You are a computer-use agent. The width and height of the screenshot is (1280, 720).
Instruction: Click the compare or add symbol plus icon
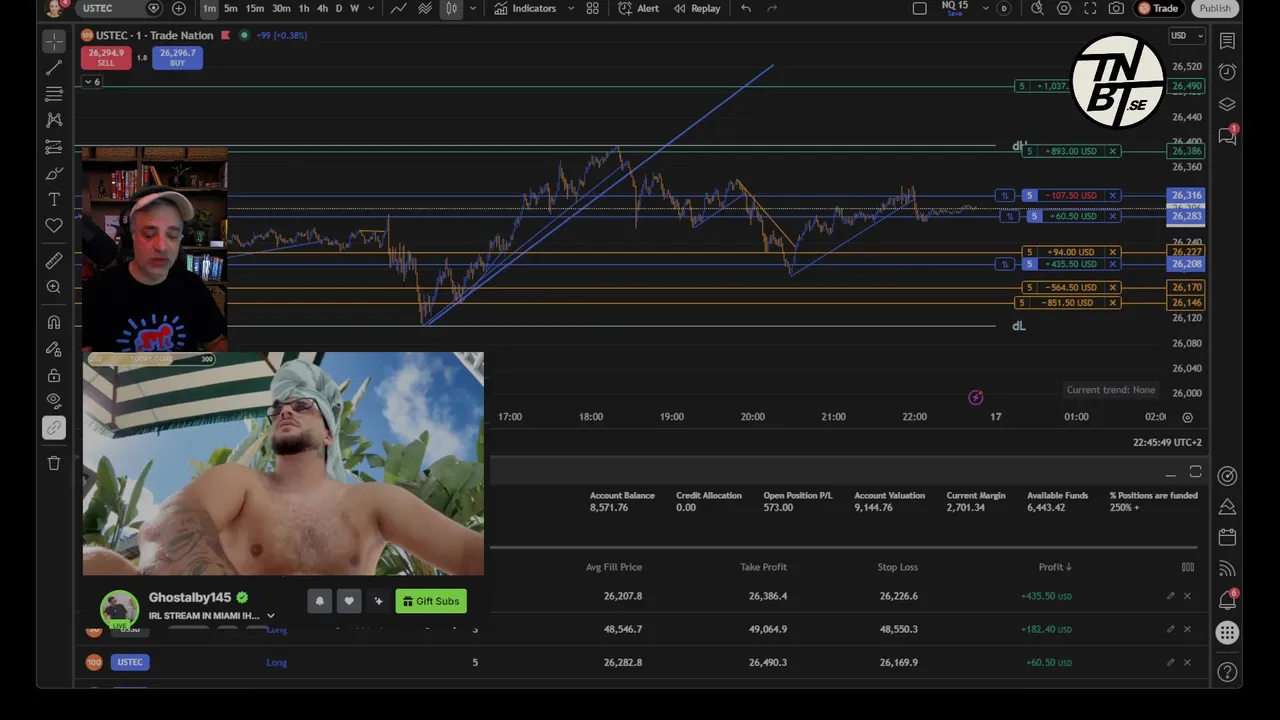click(x=178, y=8)
